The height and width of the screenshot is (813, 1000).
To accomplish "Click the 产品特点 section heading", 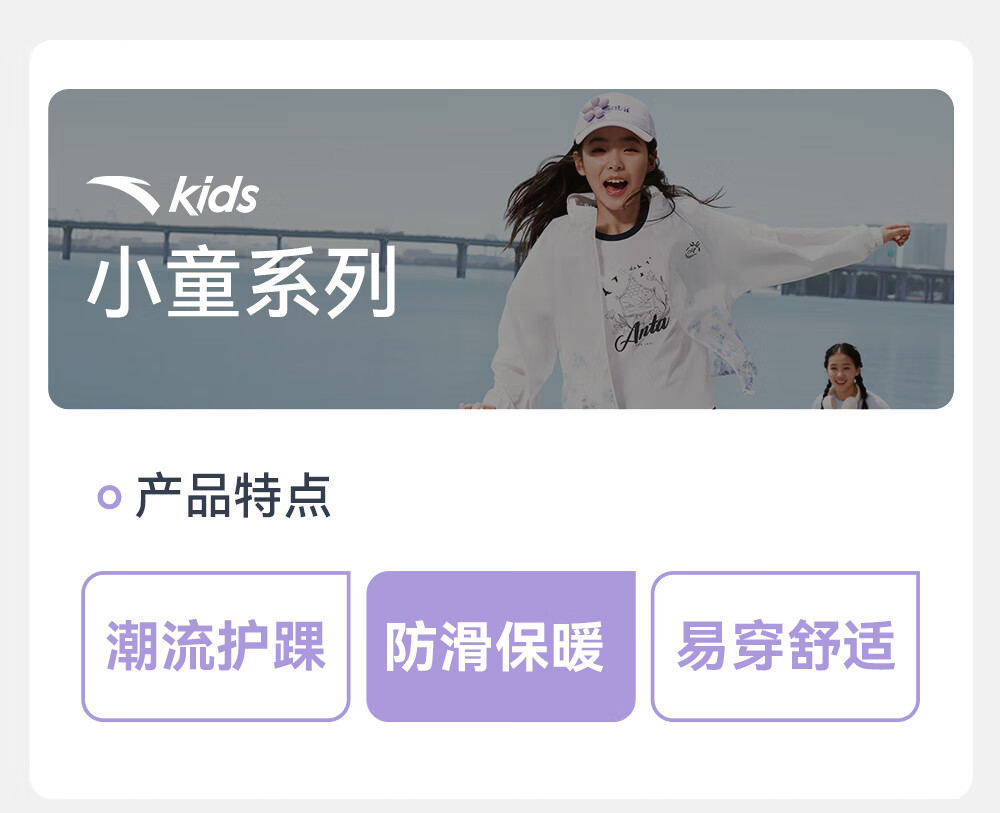I will point(233,495).
